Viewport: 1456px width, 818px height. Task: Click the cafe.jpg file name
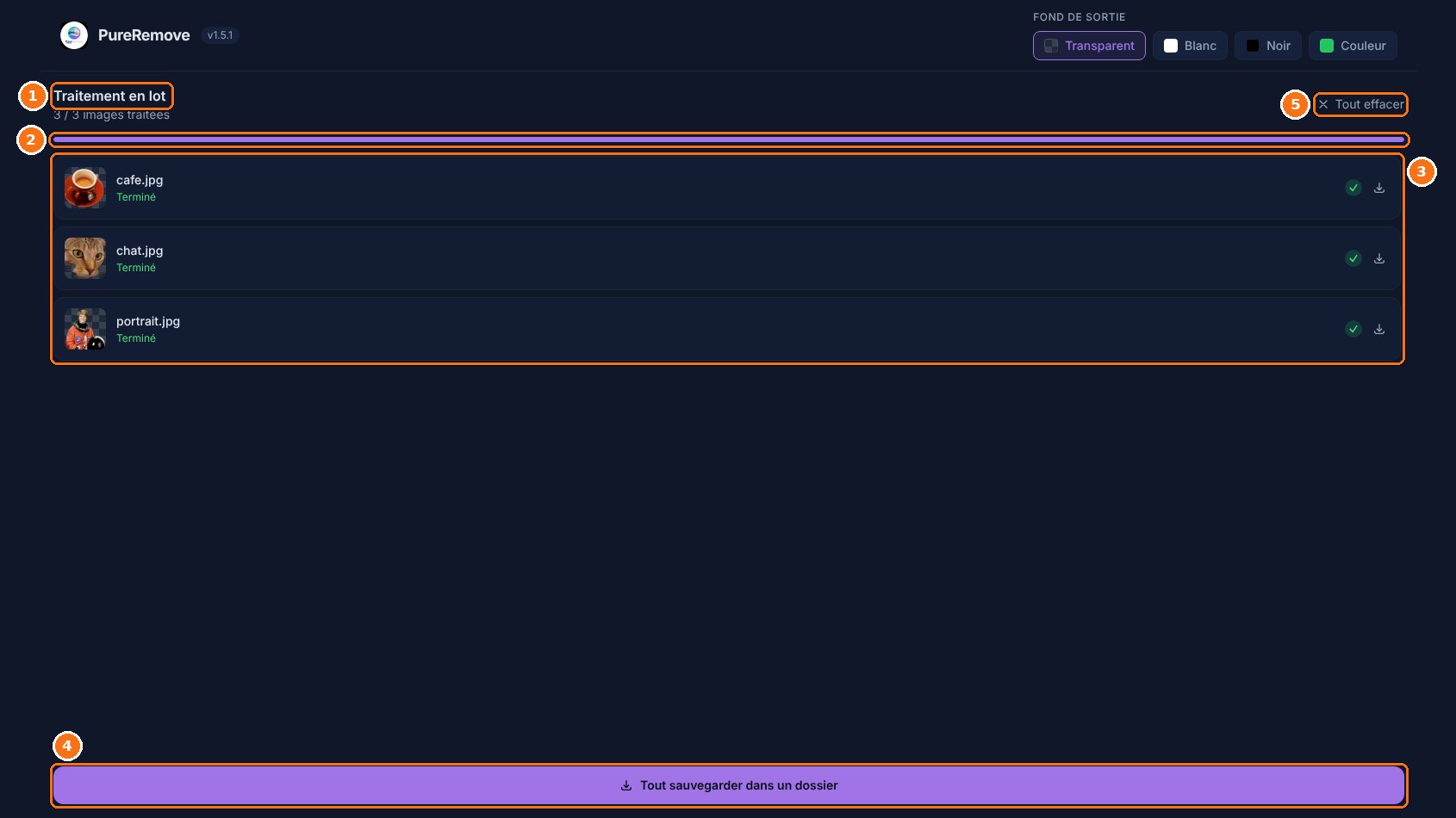(x=140, y=180)
